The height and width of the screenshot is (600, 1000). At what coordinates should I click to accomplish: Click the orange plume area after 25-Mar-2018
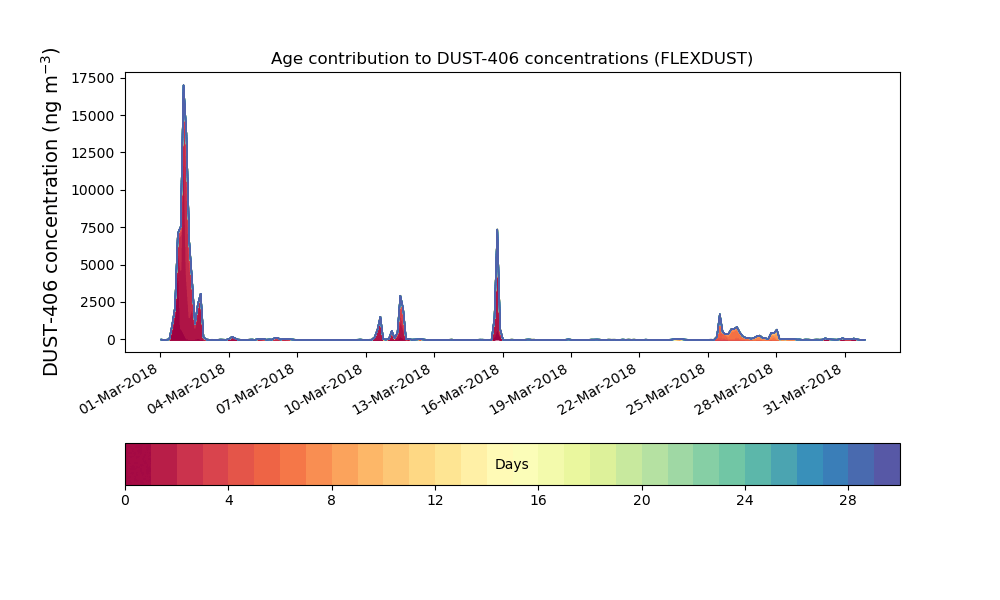pyautogui.click(x=733, y=334)
